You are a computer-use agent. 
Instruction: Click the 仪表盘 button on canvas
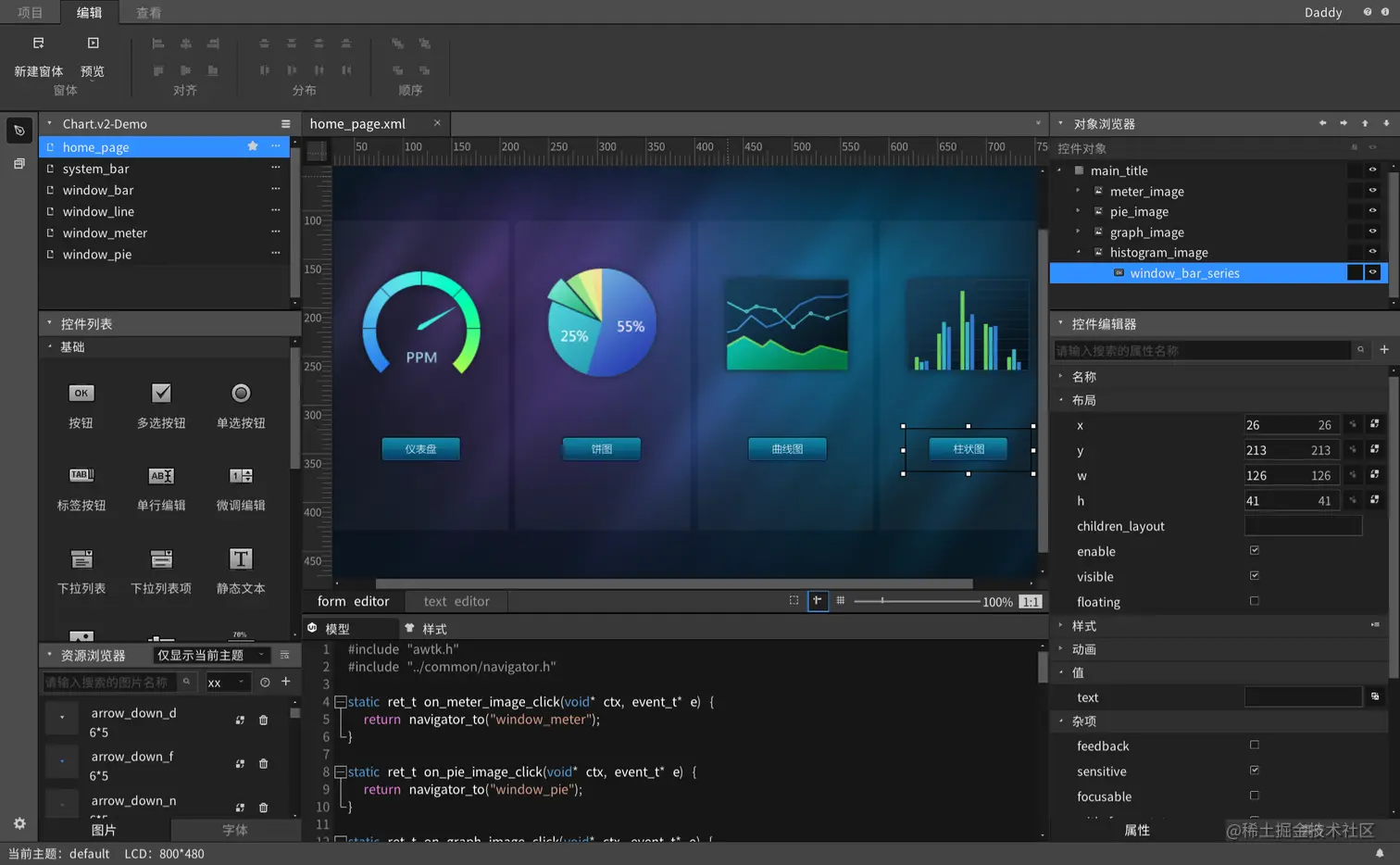point(421,449)
